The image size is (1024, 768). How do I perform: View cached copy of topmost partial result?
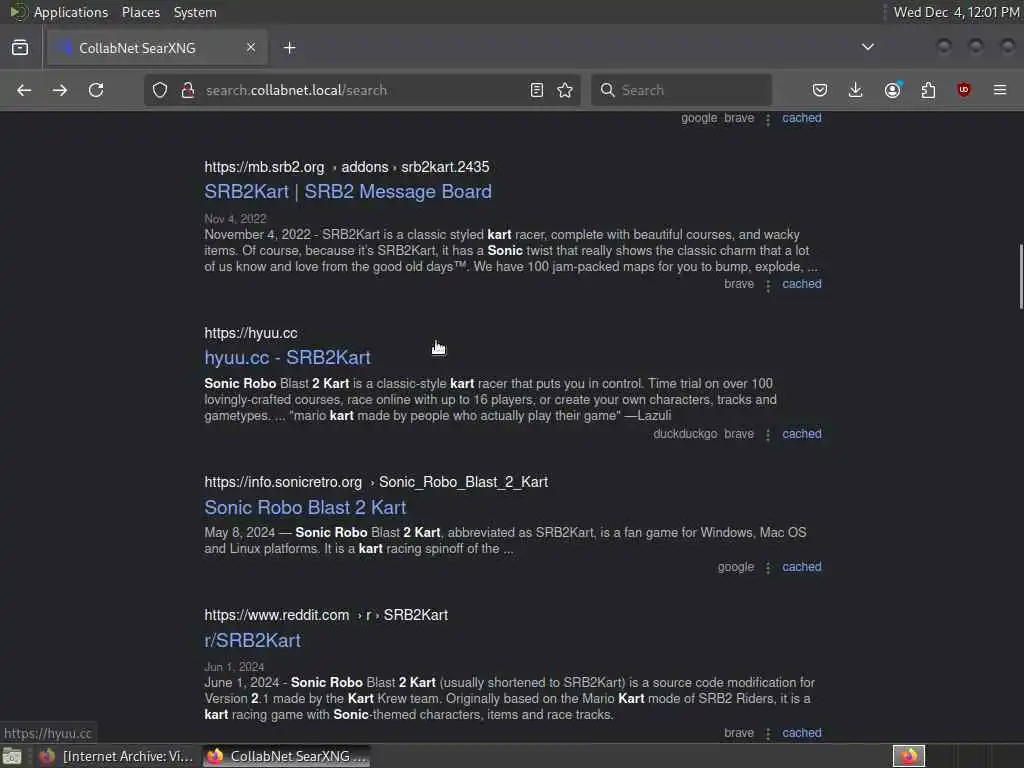[x=802, y=118]
